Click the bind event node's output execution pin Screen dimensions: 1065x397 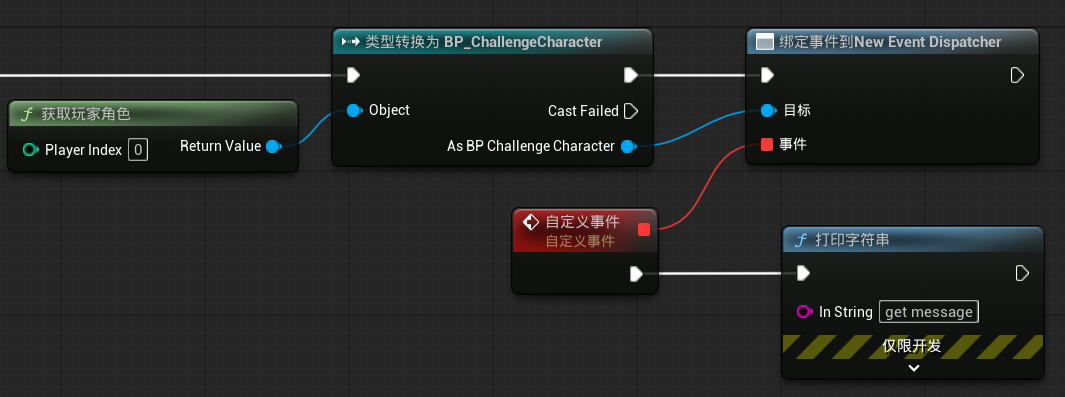1017,75
